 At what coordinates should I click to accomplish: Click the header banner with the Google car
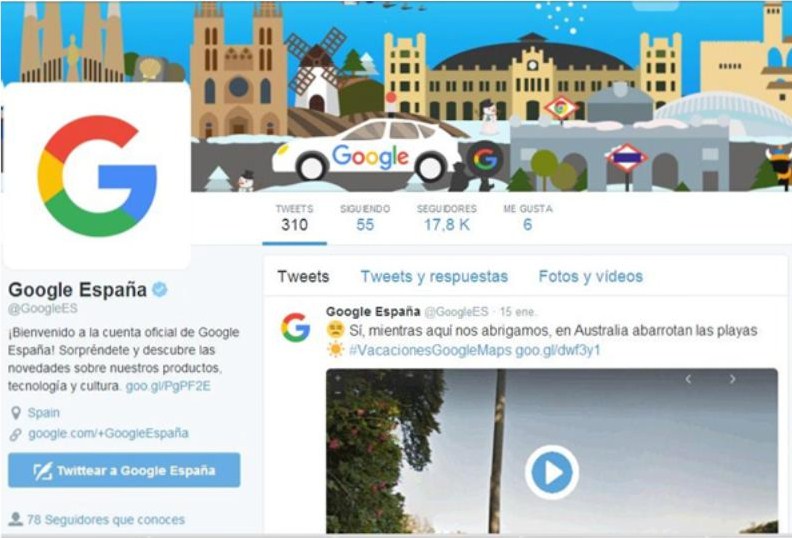pos(490,96)
